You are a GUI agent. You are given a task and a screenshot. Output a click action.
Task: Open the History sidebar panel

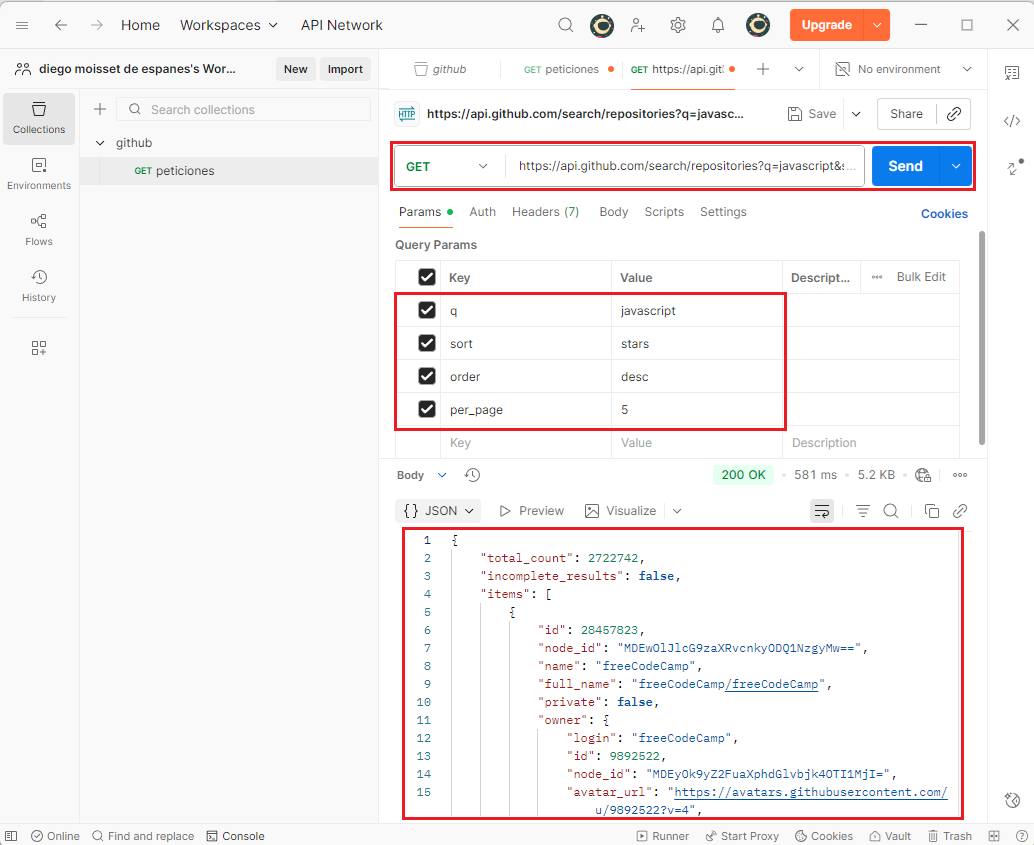tap(39, 285)
